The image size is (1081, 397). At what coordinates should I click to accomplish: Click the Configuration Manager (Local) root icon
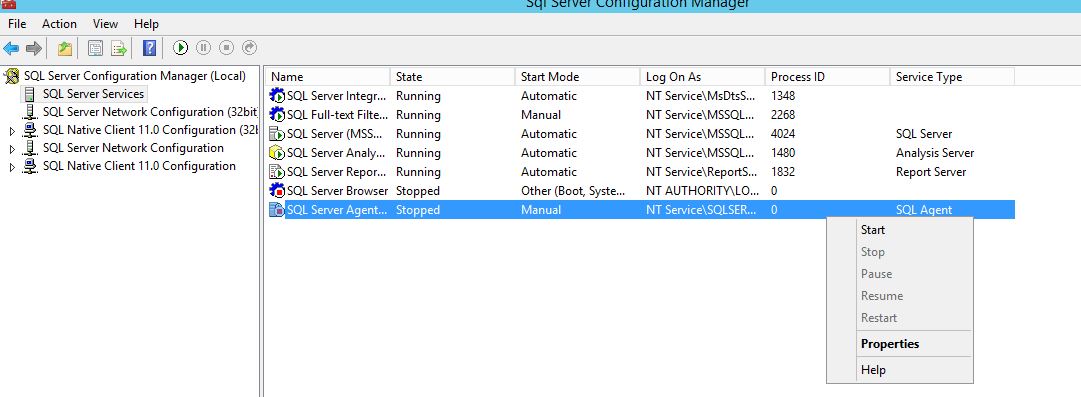pyautogui.click(x=12, y=76)
